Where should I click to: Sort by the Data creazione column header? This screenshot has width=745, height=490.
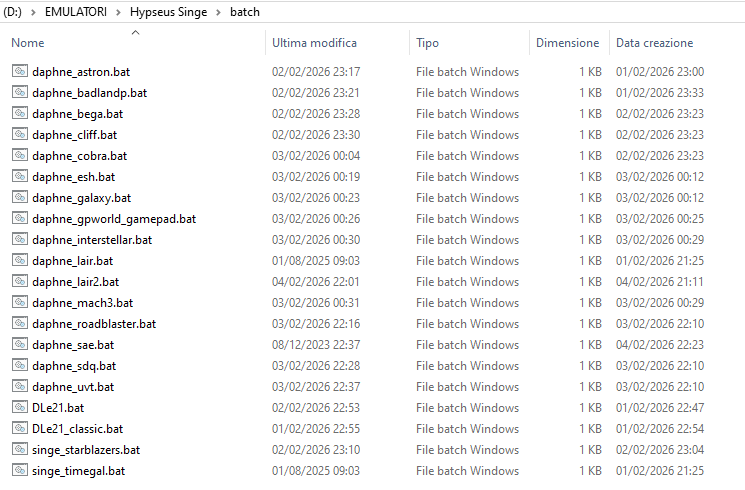[x=654, y=43]
